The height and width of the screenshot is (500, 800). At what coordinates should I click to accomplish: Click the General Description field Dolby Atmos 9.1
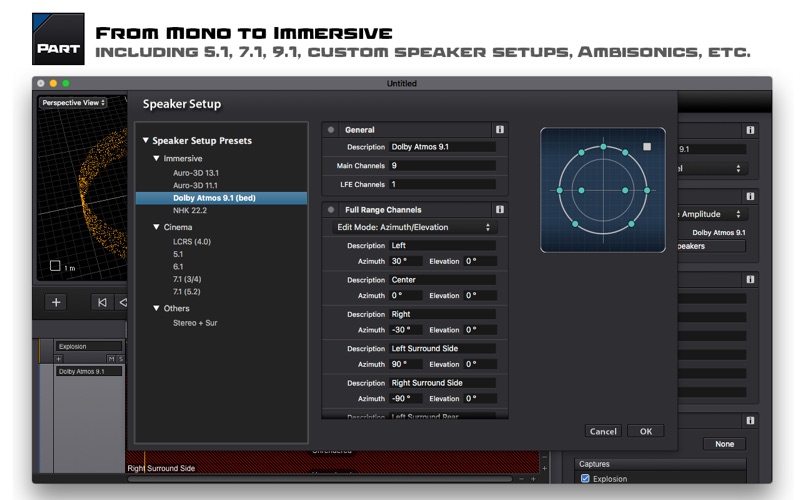point(442,147)
